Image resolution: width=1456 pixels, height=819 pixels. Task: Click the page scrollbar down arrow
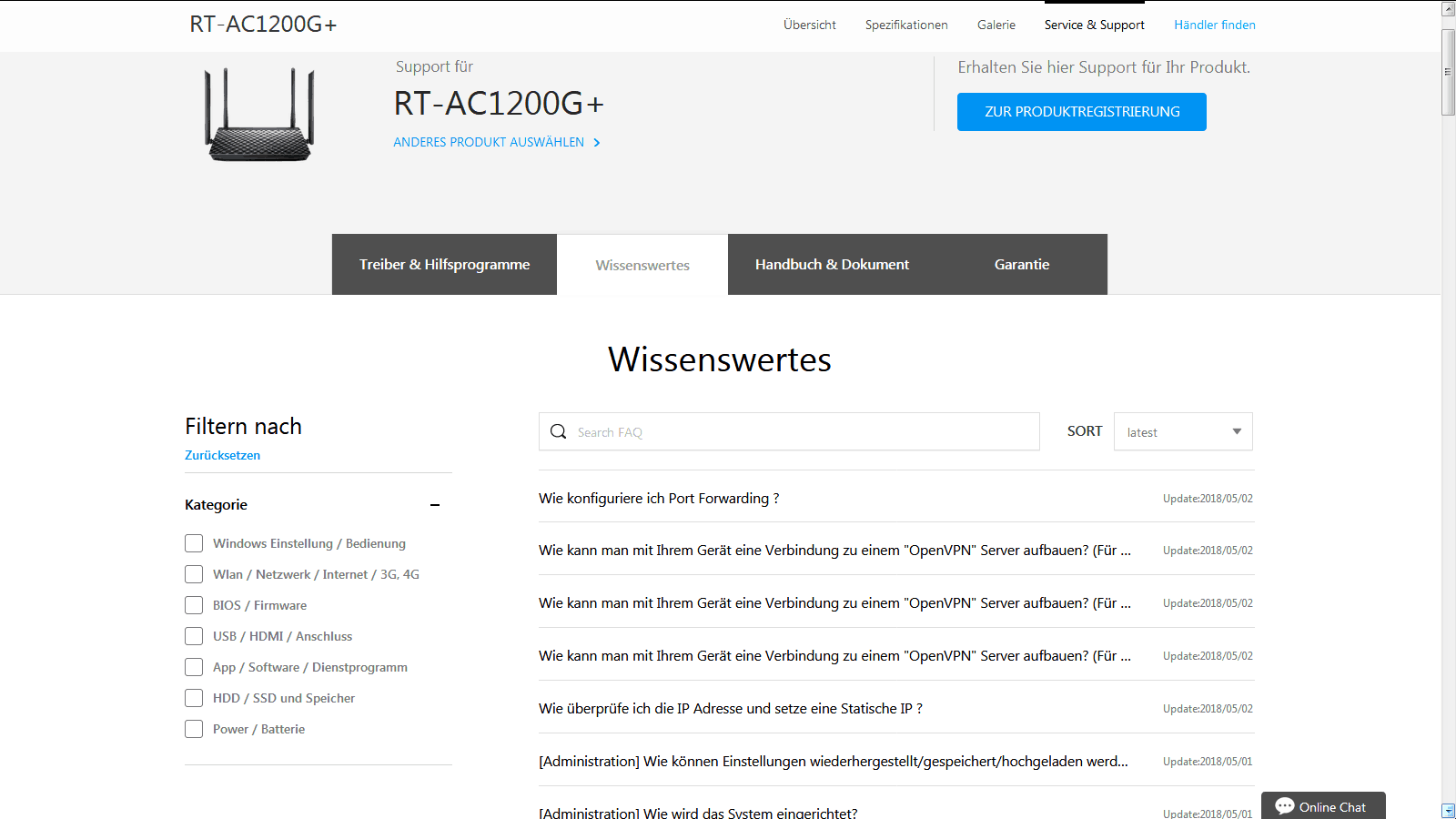pyautogui.click(x=1449, y=811)
